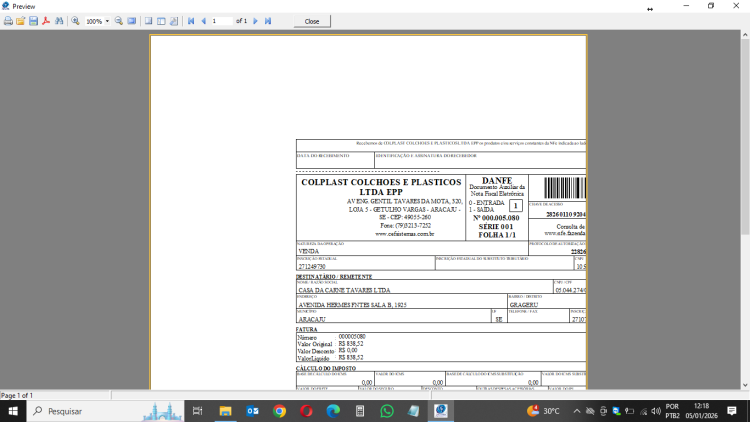
Task: Click the scroll up arrow
Action: click(745, 34)
